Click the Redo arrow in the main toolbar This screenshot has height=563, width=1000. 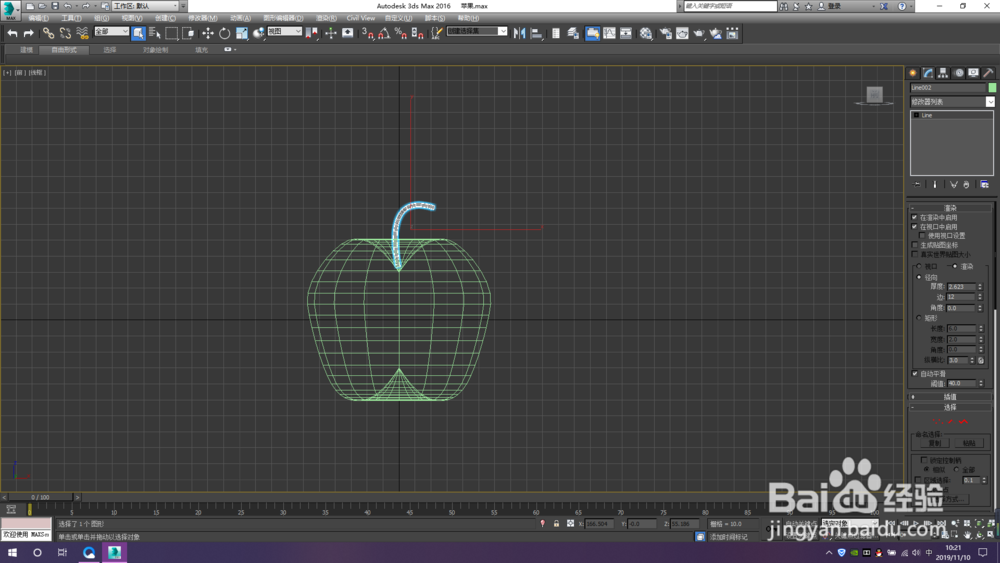pos(29,33)
